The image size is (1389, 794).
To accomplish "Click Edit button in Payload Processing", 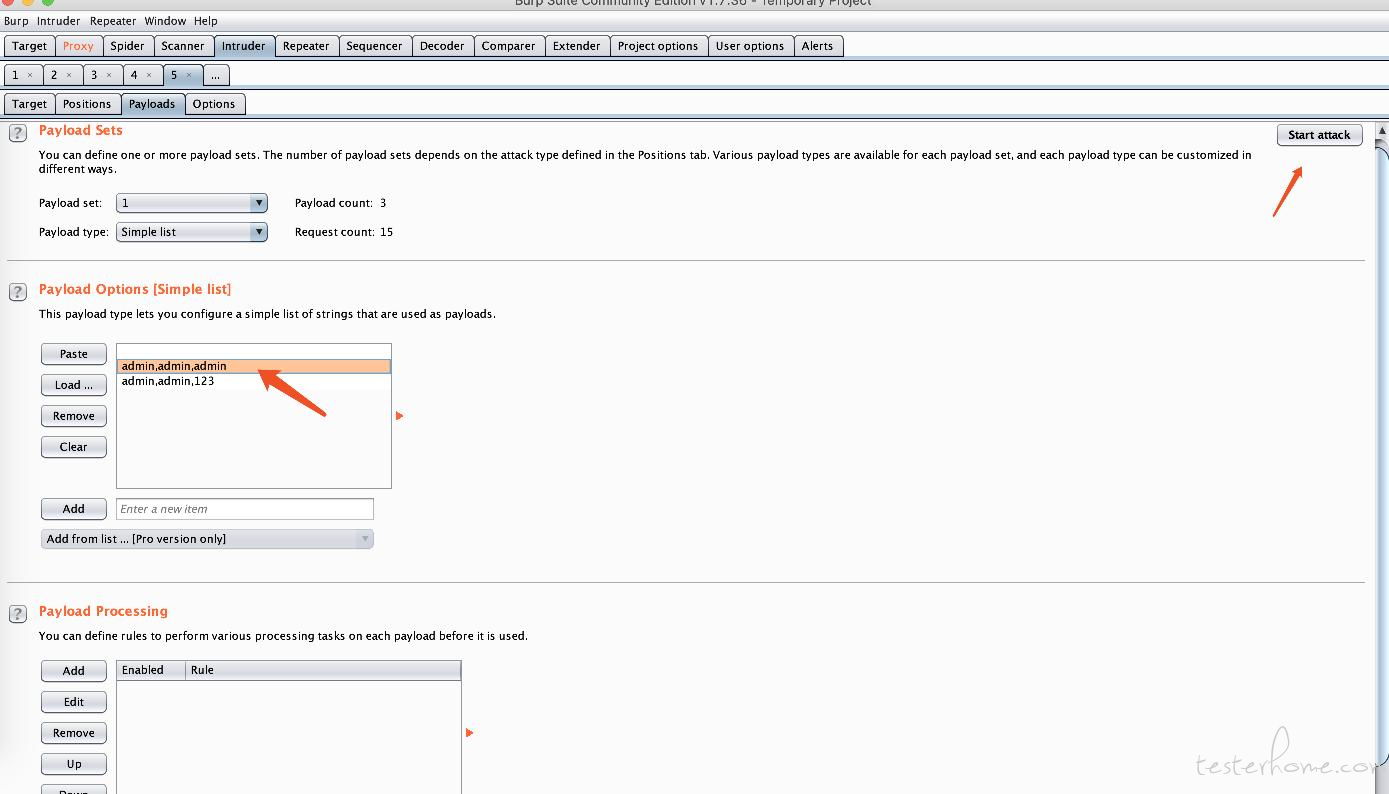I will (74, 702).
